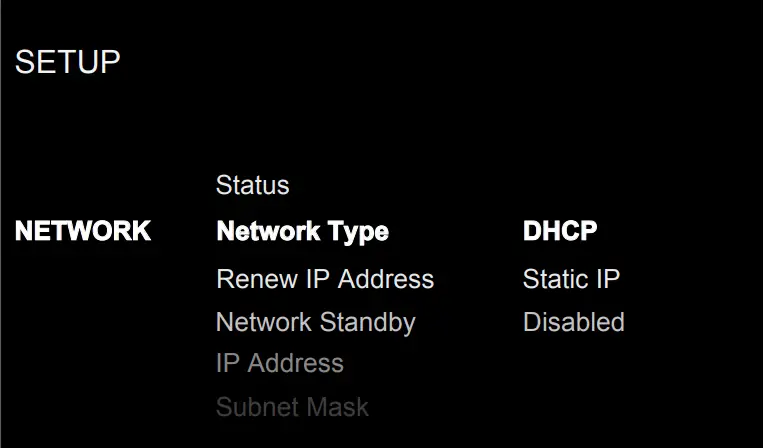Screen dimensions: 764x448
Task: Click Disabled in the right column
Action: [573, 322]
